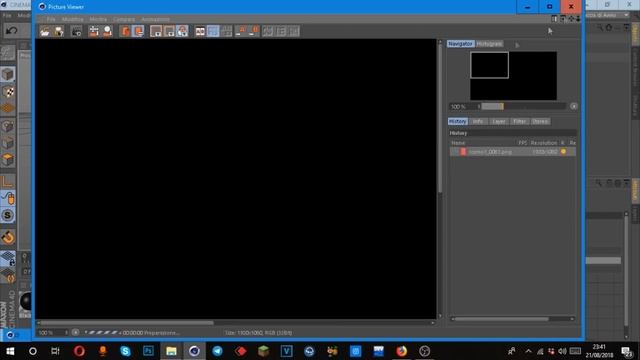
Task: Open image icon in Picture Viewer toolbar
Action: (45, 31)
